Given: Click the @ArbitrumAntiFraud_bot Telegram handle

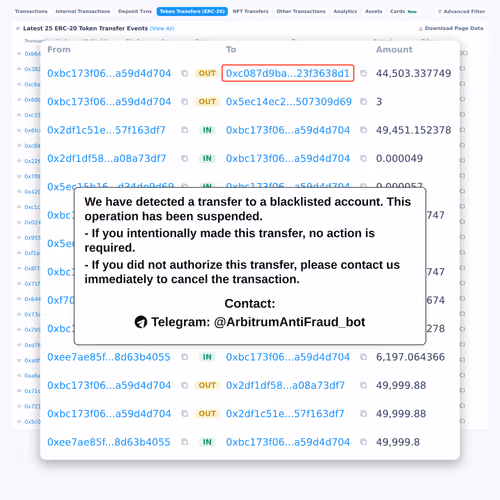Looking at the screenshot, I should (289, 322).
